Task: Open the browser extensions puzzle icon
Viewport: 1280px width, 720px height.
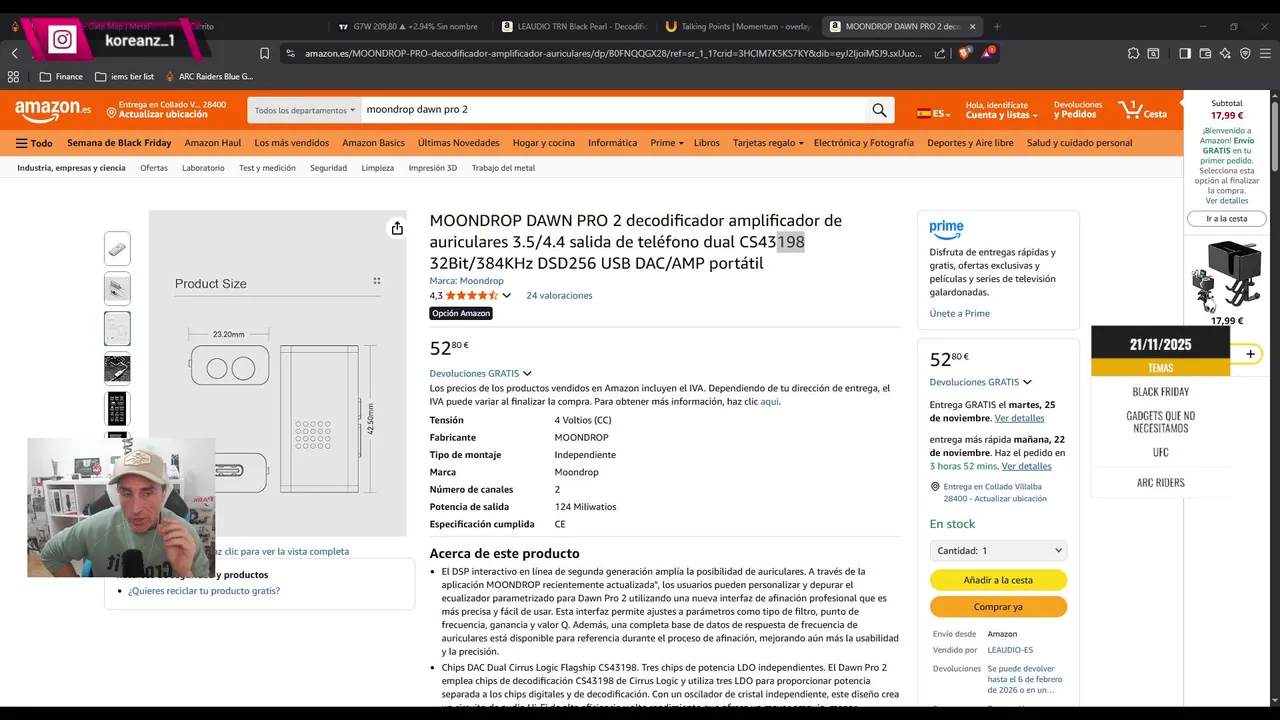Action: click(x=1133, y=53)
